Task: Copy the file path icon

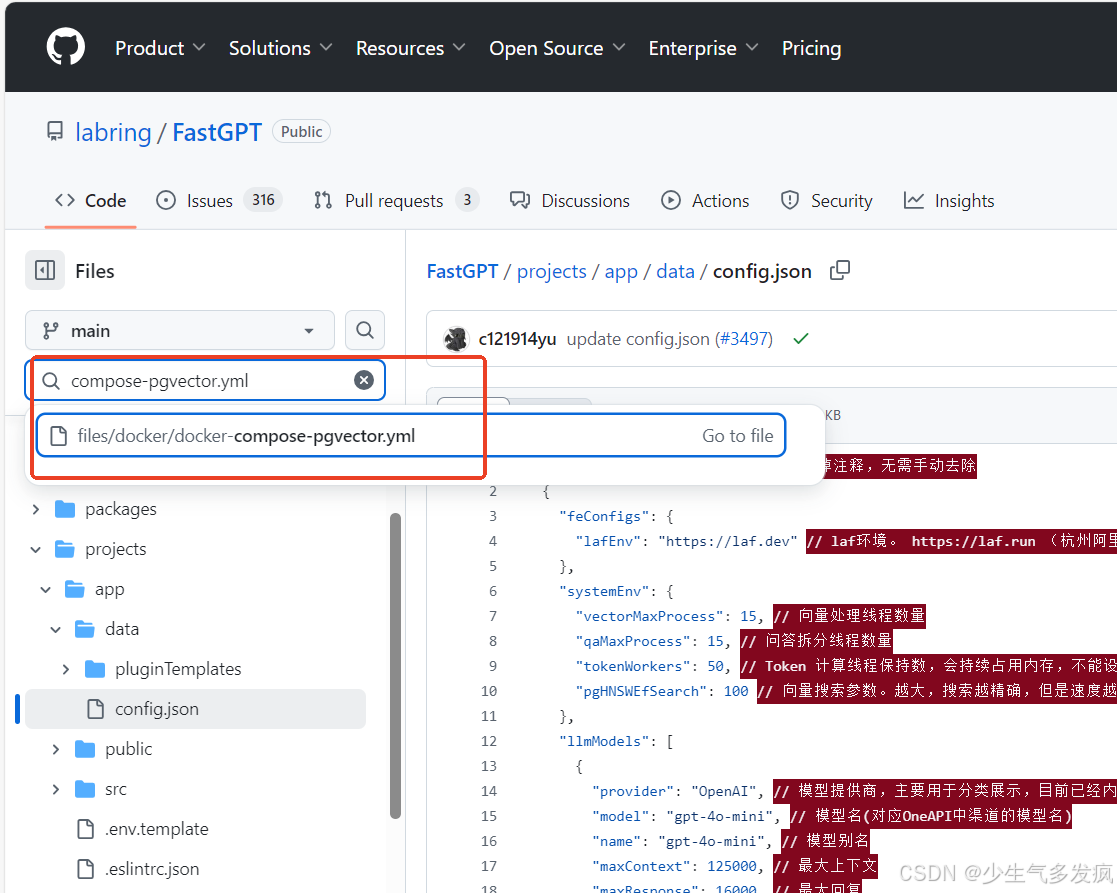Action: 840,271
